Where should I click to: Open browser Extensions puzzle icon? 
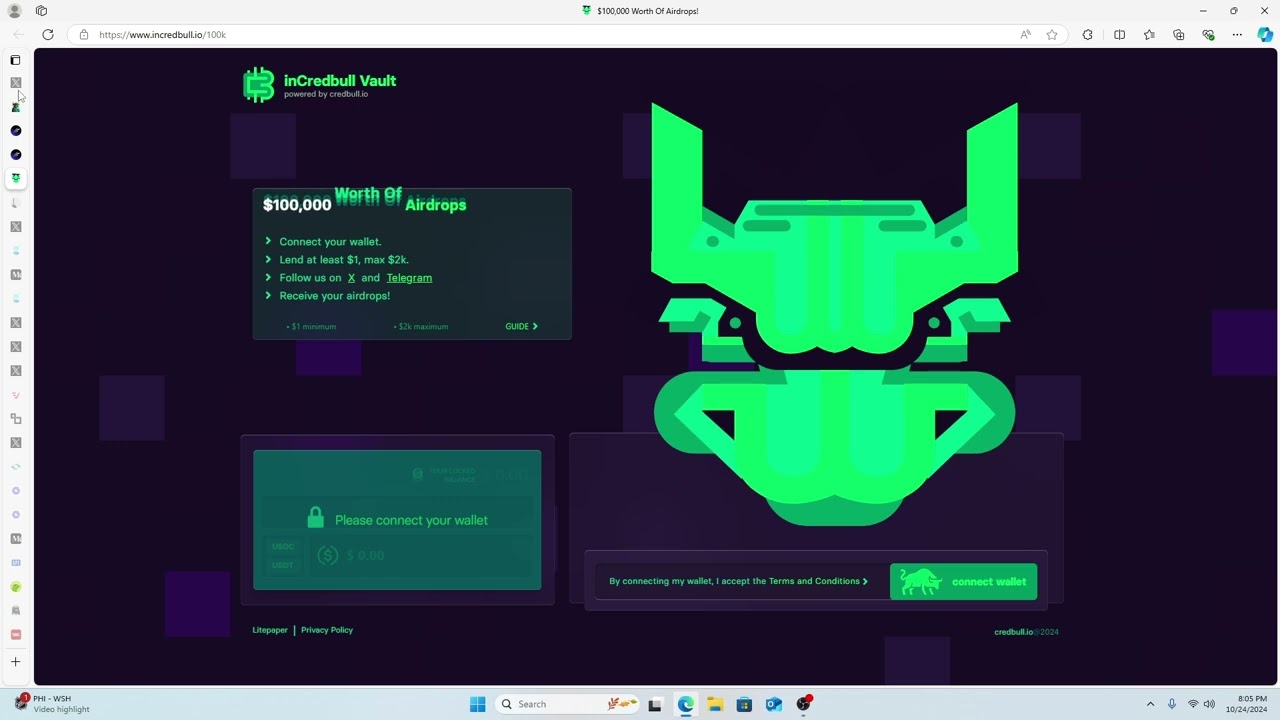point(1088,34)
